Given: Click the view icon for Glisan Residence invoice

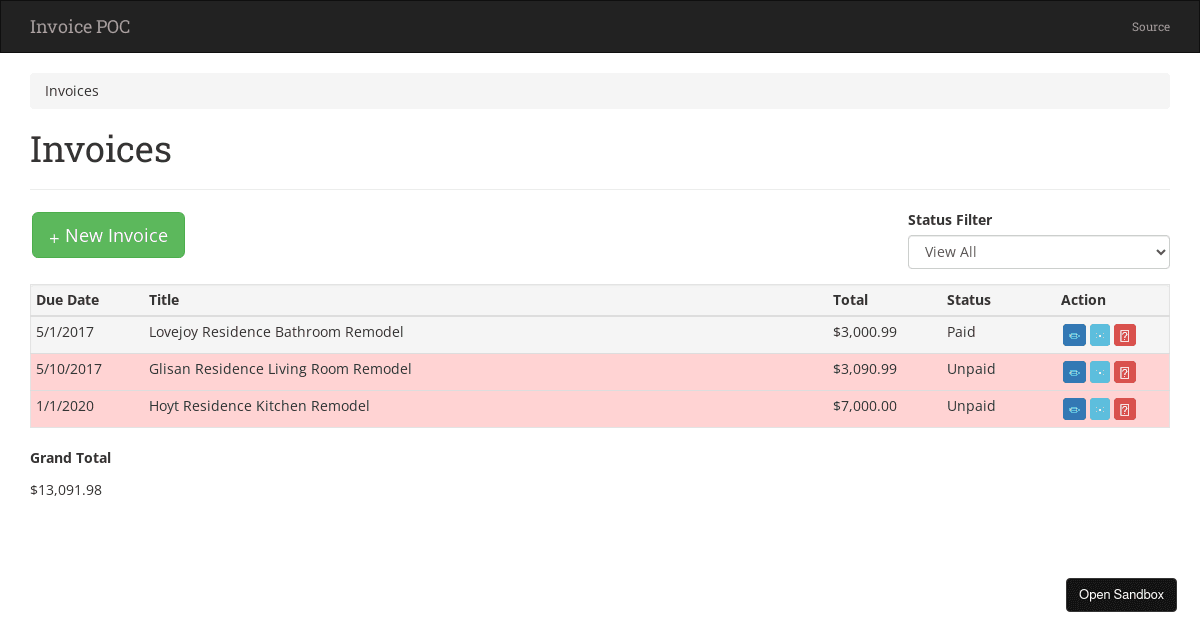Looking at the screenshot, I should click(x=1074, y=372).
